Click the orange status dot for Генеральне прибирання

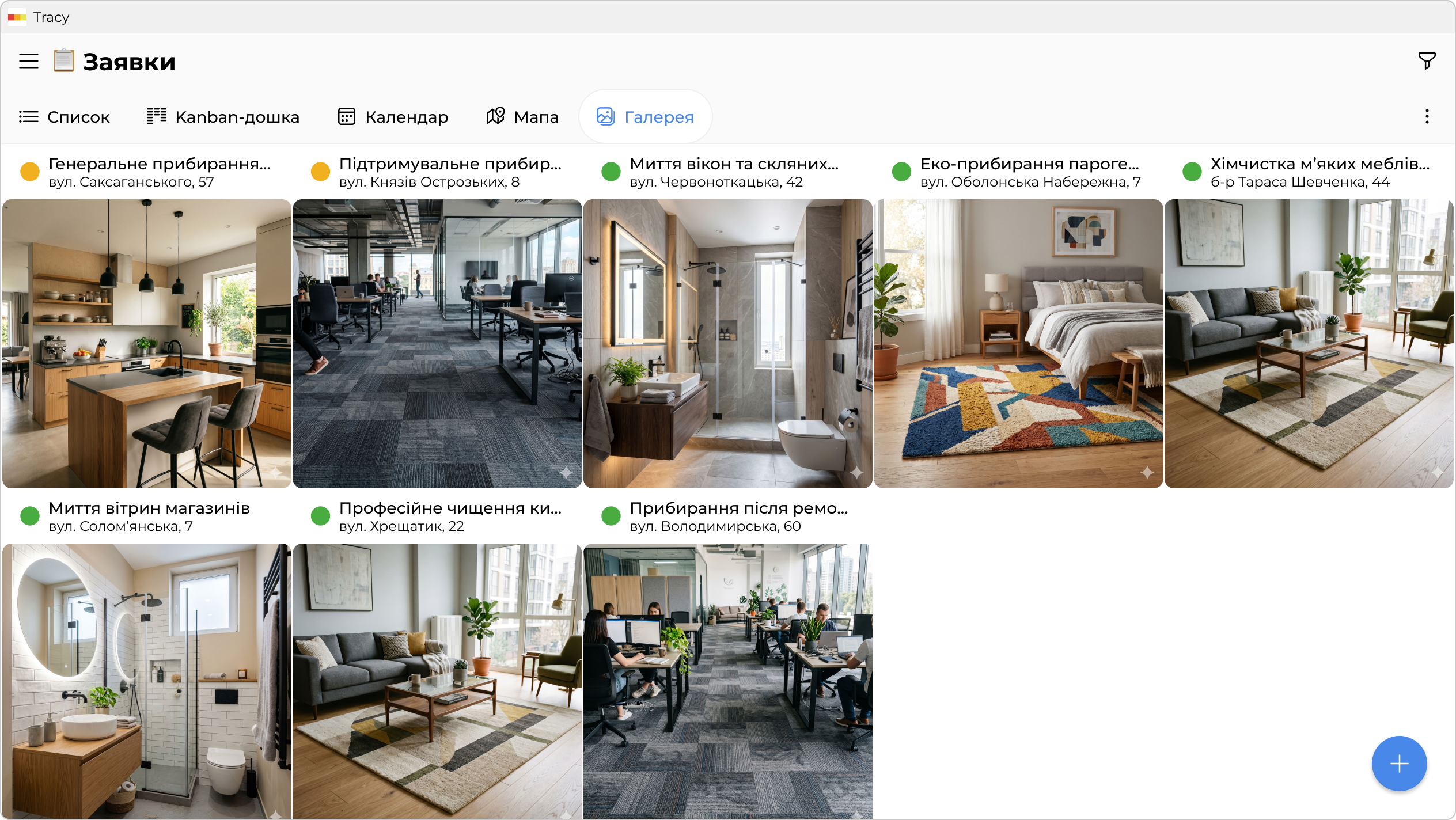coord(30,171)
